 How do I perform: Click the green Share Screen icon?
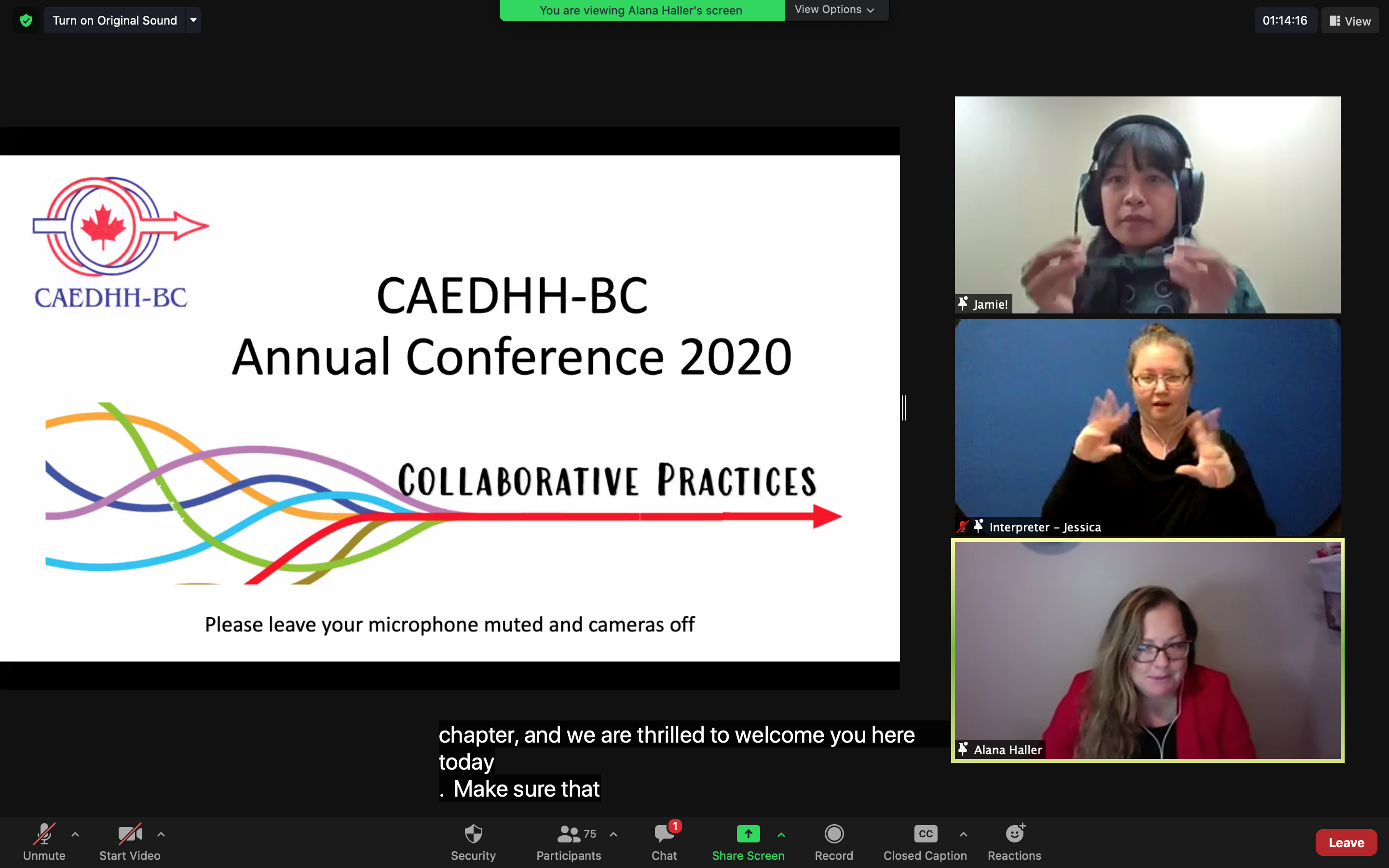point(748,834)
